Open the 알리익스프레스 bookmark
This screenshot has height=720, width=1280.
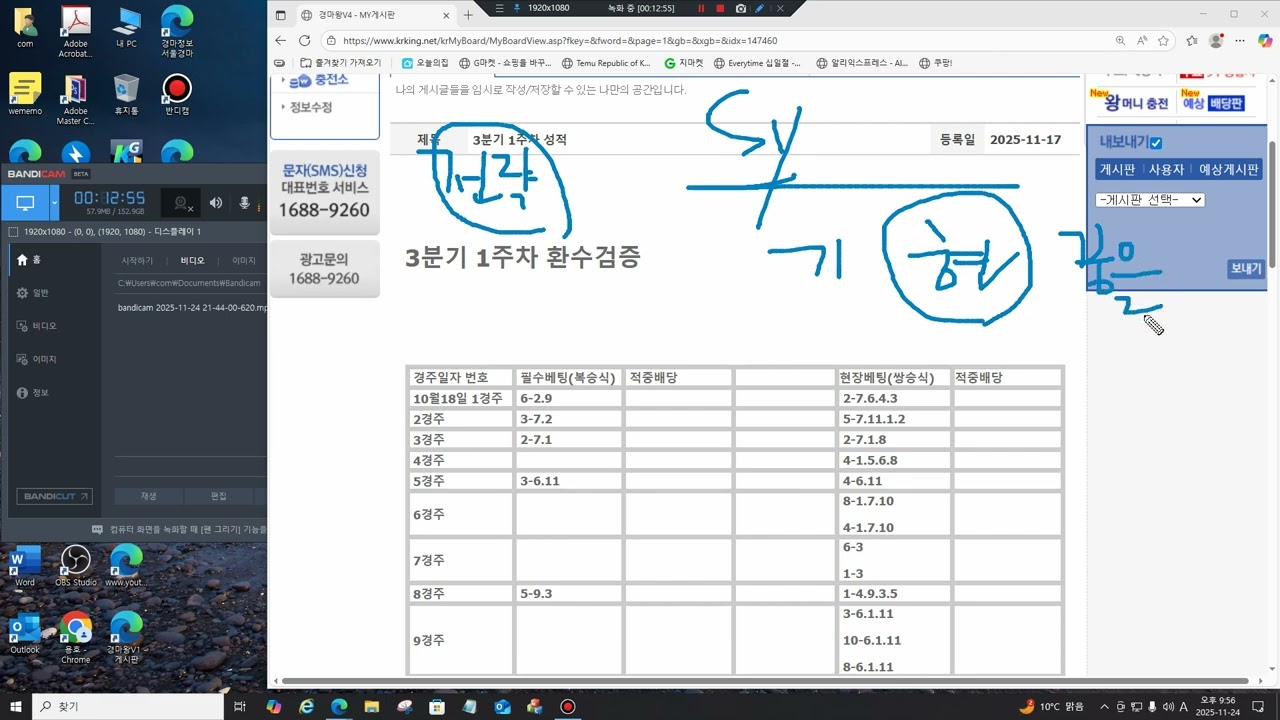[862, 63]
